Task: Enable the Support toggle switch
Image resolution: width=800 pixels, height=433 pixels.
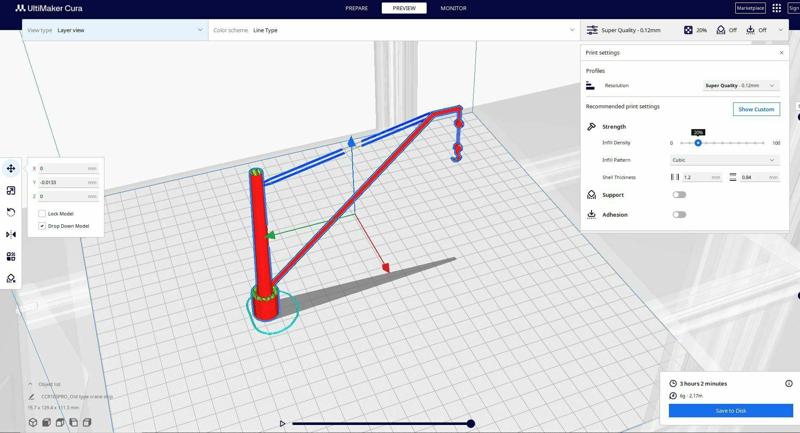Action: (x=679, y=195)
